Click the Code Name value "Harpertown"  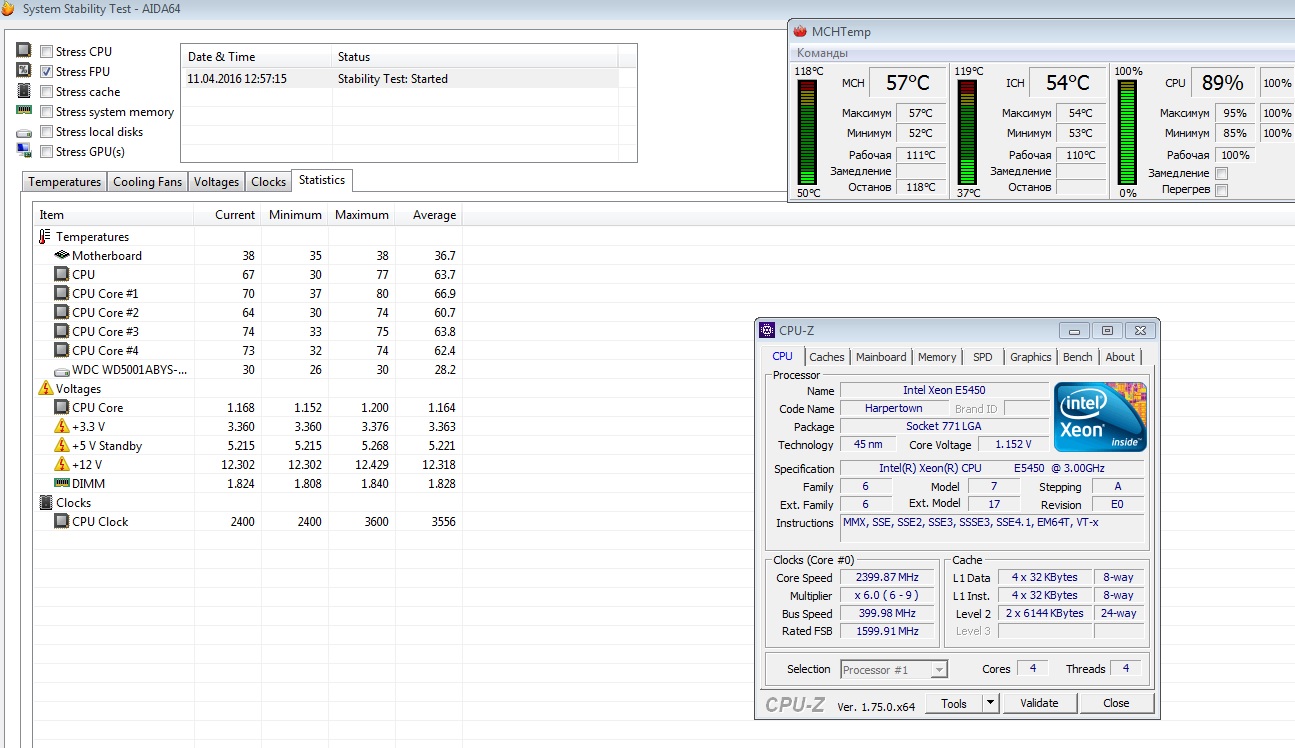click(x=894, y=408)
